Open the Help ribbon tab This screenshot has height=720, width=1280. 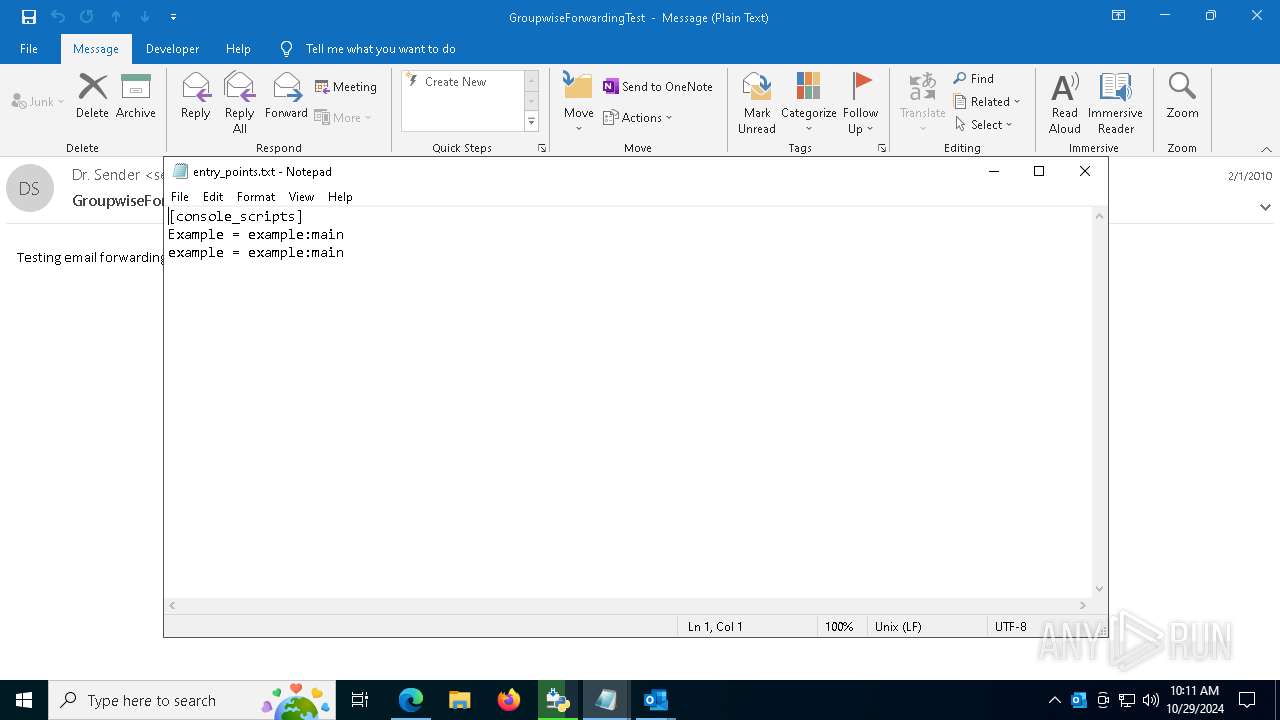point(238,48)
